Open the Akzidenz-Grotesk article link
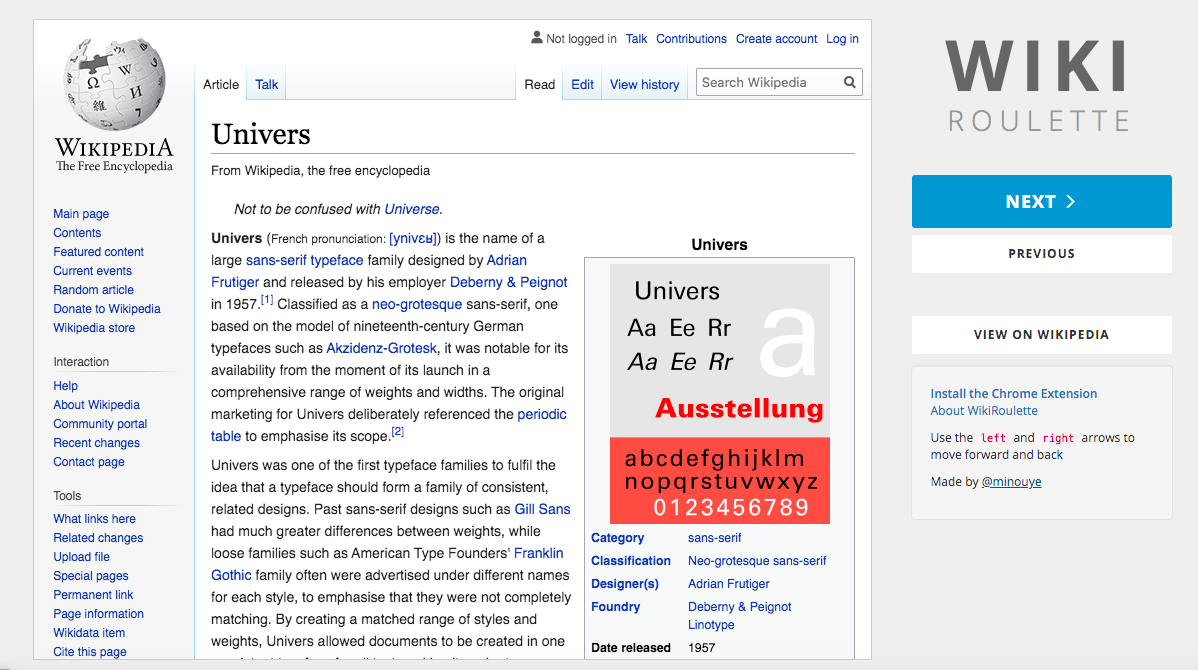The height and width of the screenshot is (670, 1198). click(381, 348)
